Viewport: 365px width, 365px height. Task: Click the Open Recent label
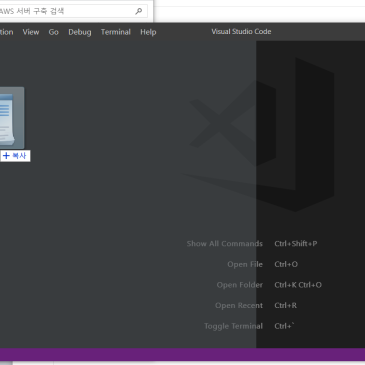click(239, 306)
